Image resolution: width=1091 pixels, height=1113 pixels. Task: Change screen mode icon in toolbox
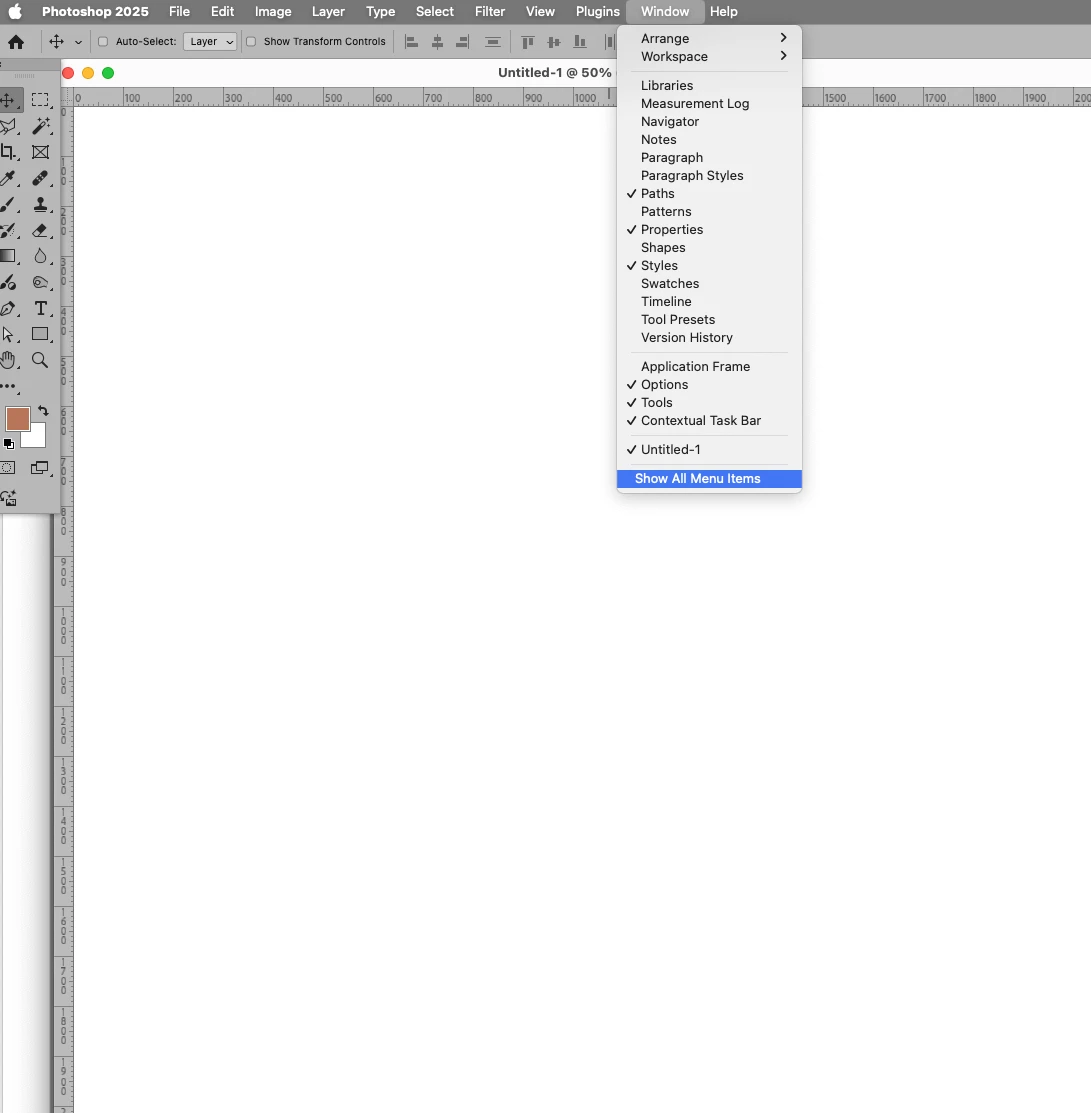pyautogui.click(x=40, y=468)
